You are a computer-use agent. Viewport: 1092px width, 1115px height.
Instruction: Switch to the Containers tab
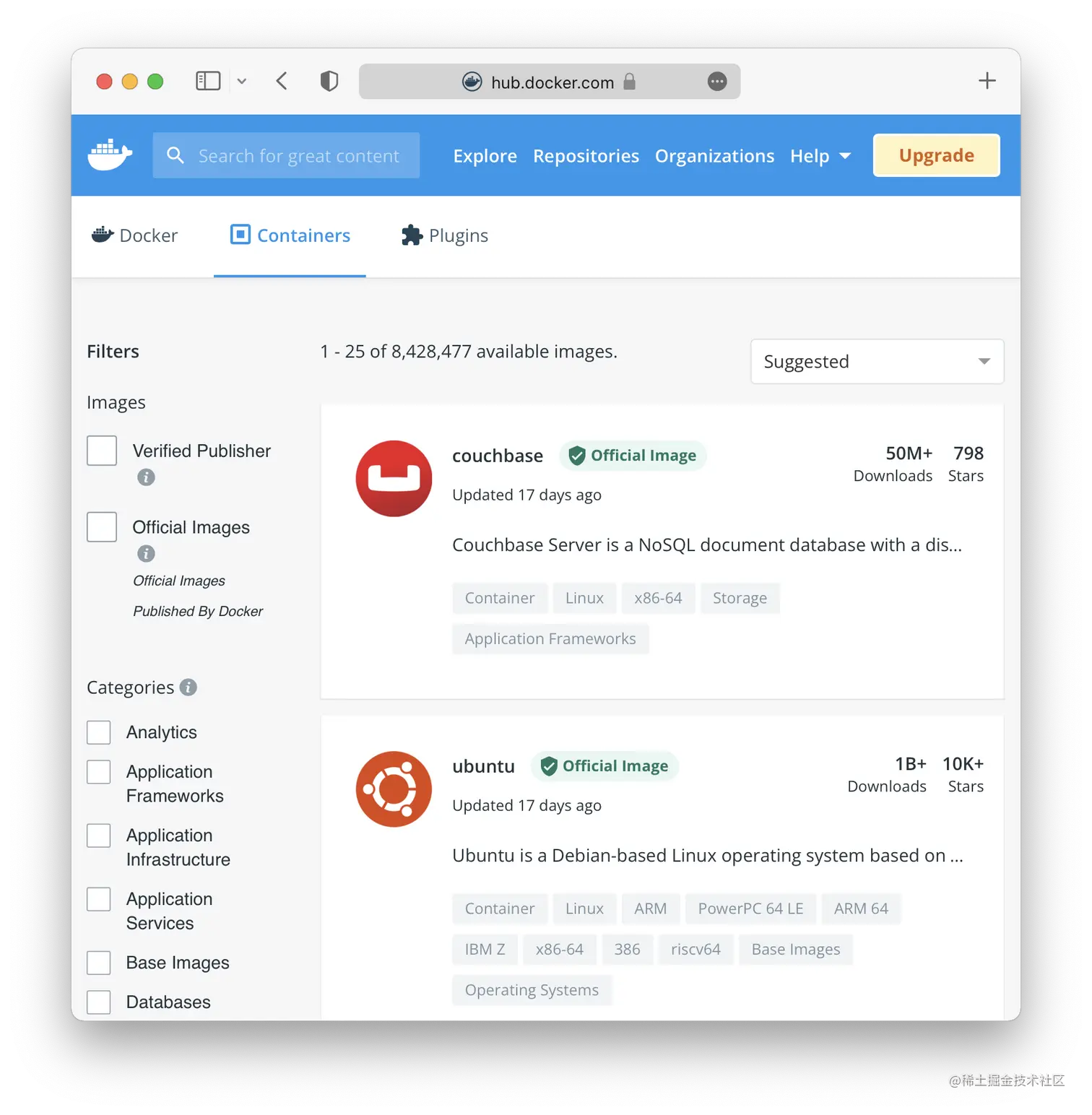coord(290,235)
